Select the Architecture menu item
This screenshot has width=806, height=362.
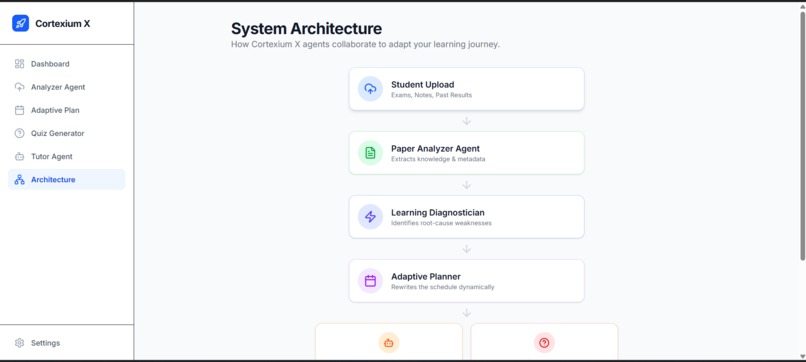pos(66,179)
